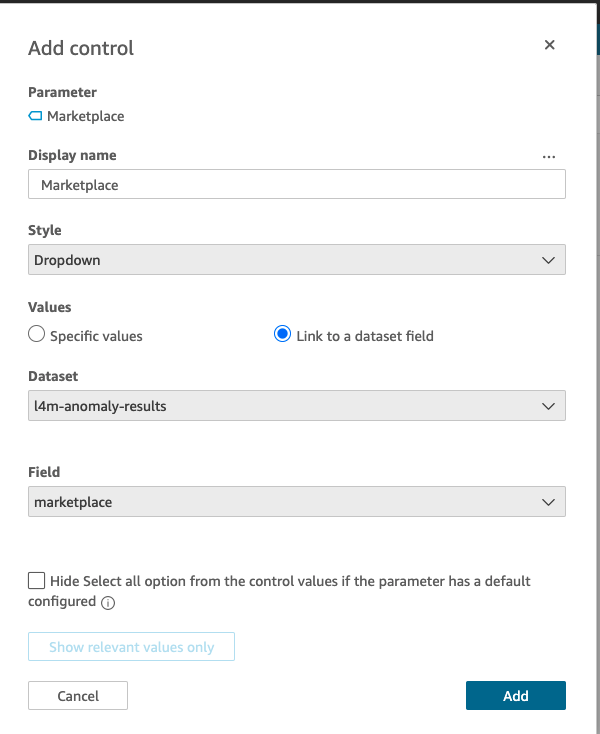Click the Style dropdown chevron arrow
The image size is (600, 734).
click(x=548, y=260)
